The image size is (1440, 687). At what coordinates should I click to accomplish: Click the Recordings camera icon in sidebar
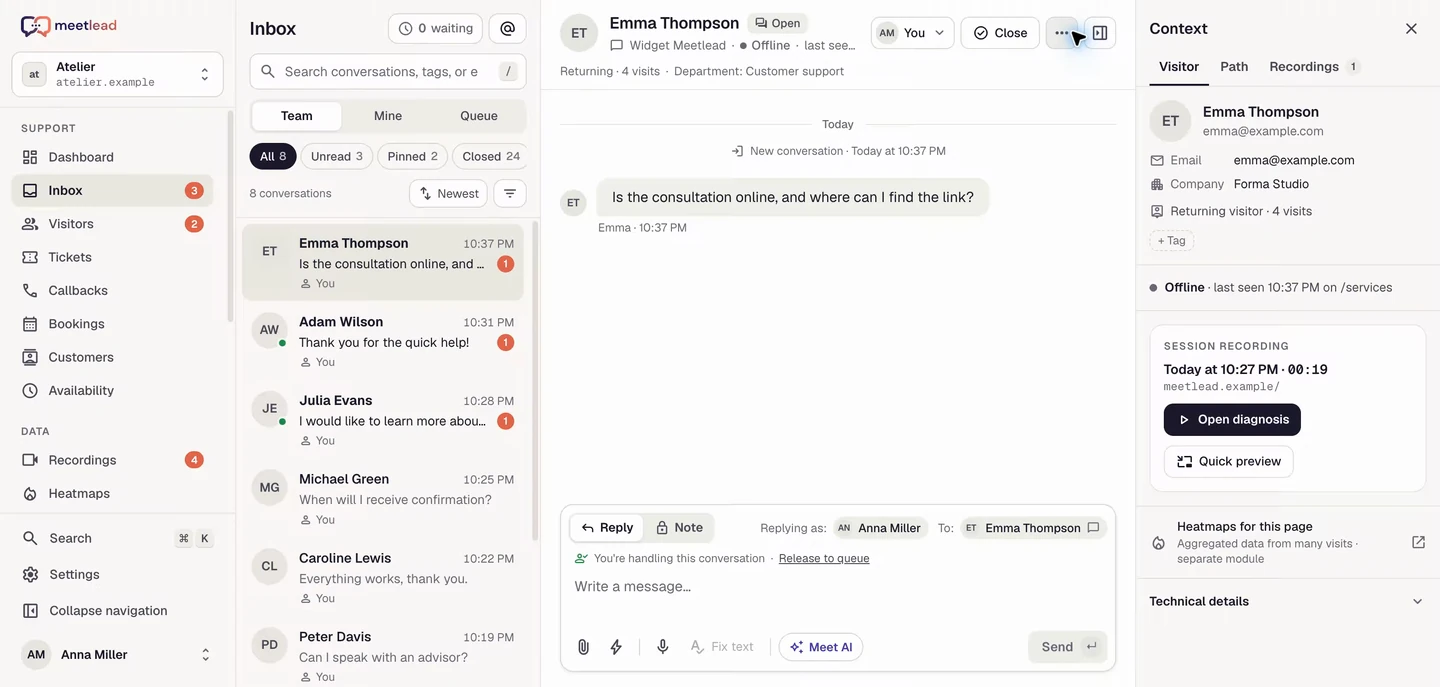(x=30, y=460)
